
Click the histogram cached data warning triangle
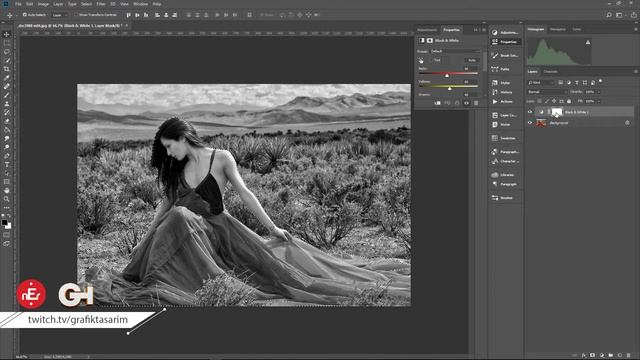pyautogui.click(x=588, y=42)
